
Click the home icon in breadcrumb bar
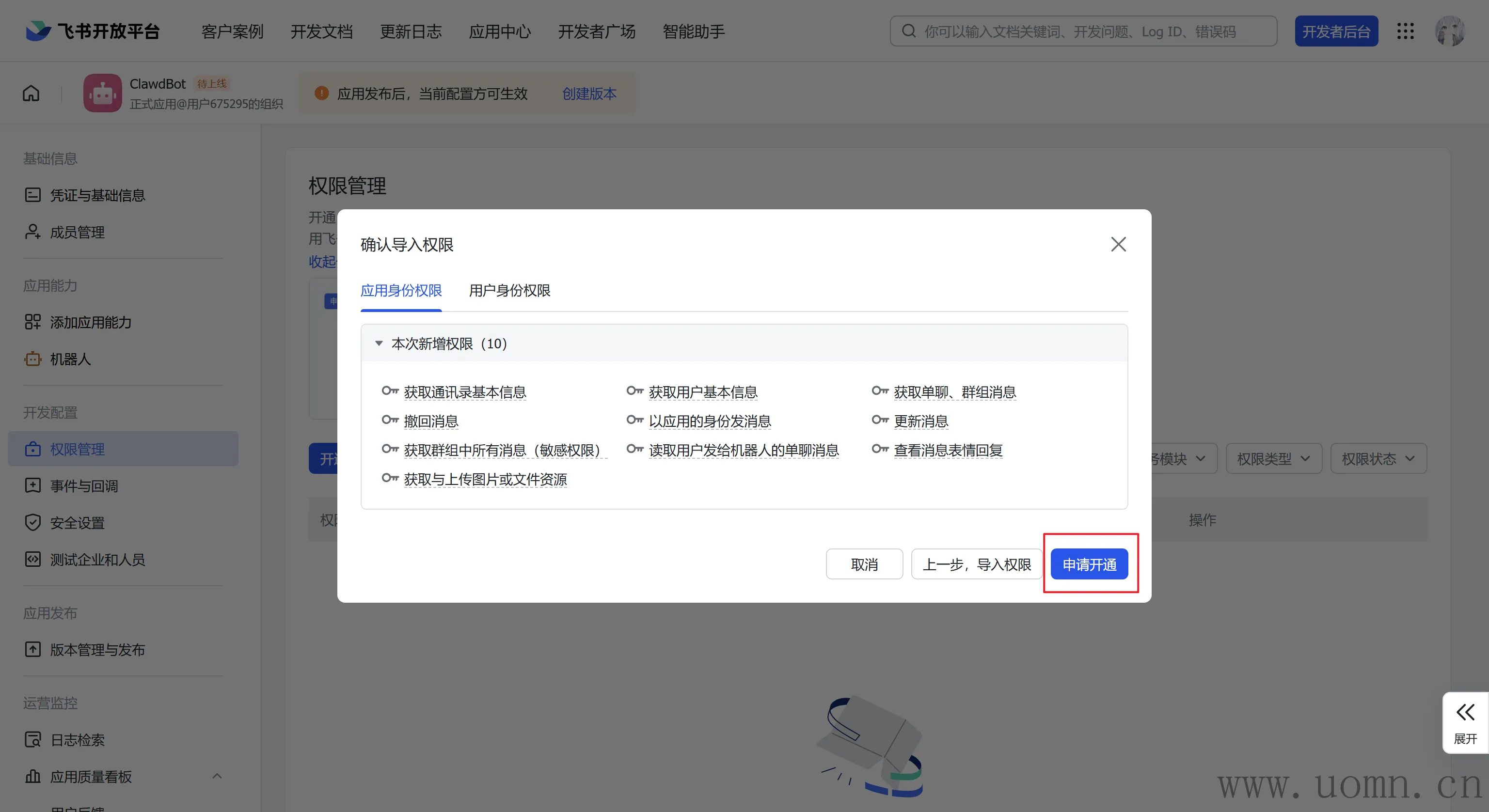[31, 93]
